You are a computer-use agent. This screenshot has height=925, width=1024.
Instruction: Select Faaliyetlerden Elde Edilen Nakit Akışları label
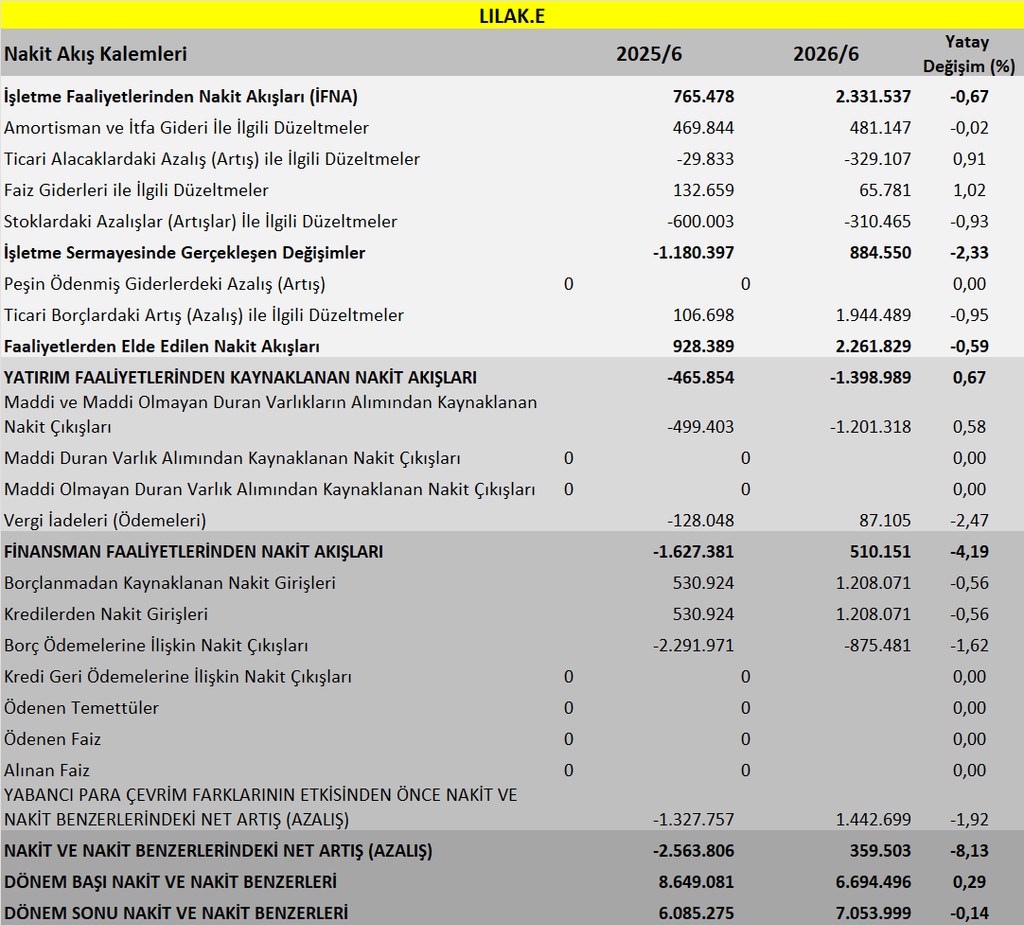(x=161, y=347)
